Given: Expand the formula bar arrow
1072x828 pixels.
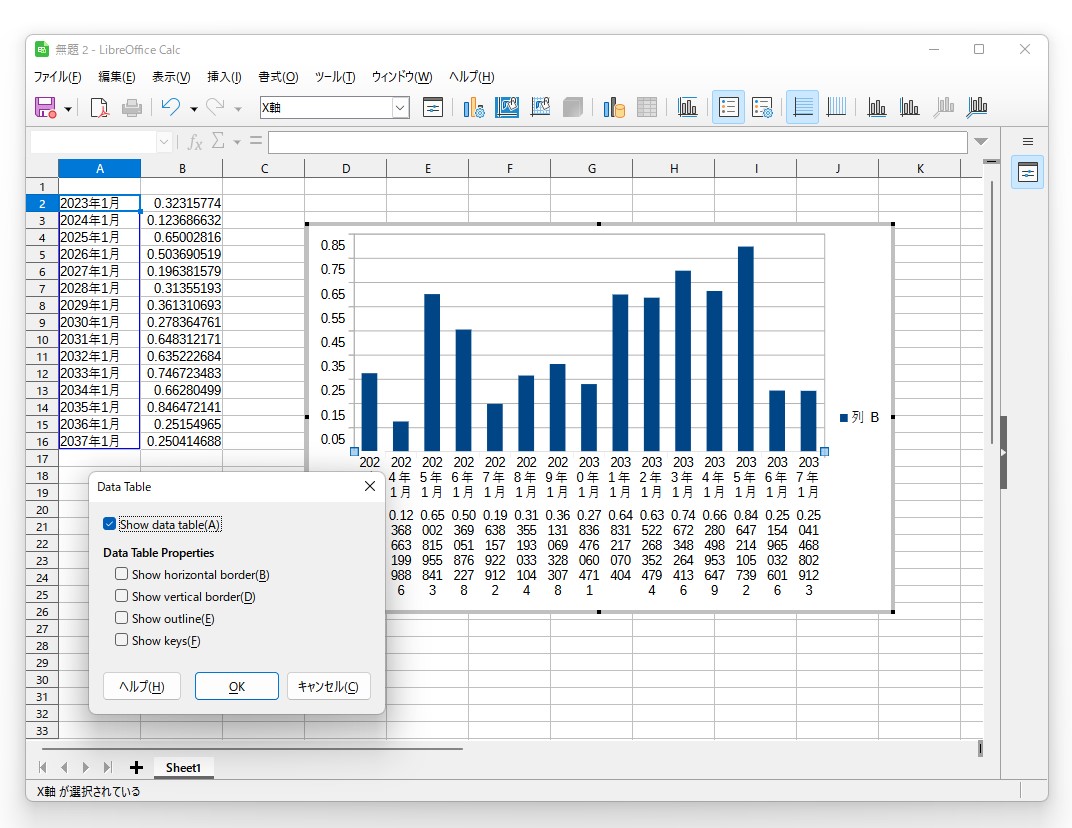Looking at the screenshot, I should (981, 142).
